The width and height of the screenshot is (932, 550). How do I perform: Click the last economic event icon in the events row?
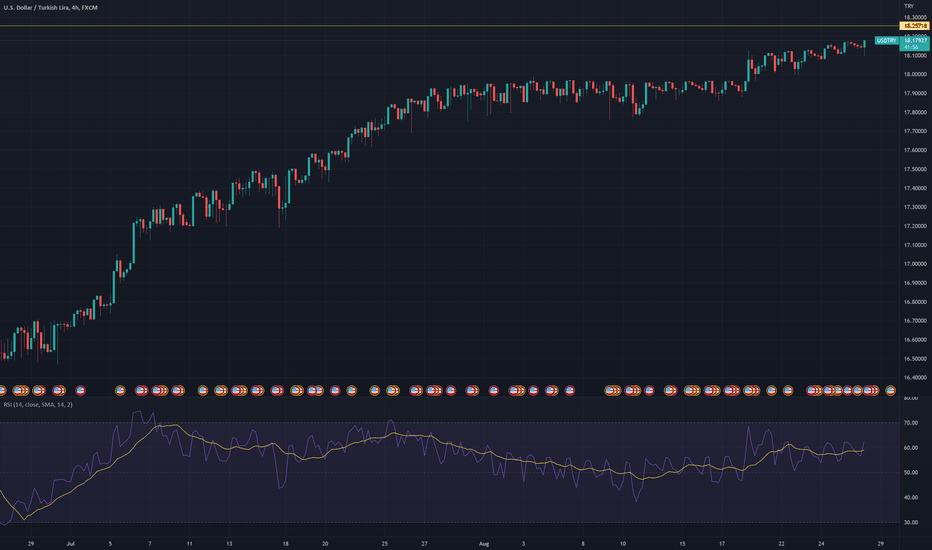point(890,391)
